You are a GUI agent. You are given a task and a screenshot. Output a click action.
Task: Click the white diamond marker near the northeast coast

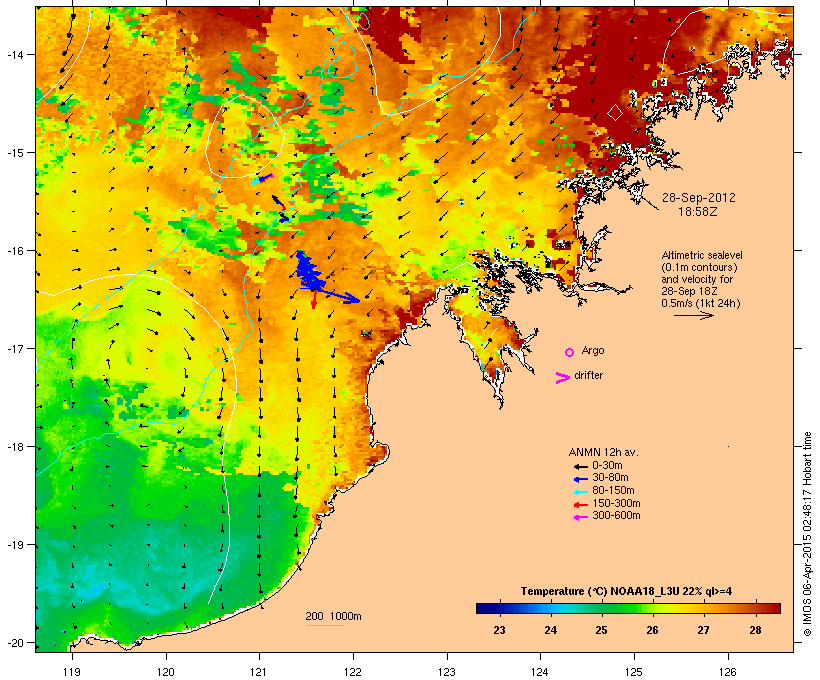[615, 112]
